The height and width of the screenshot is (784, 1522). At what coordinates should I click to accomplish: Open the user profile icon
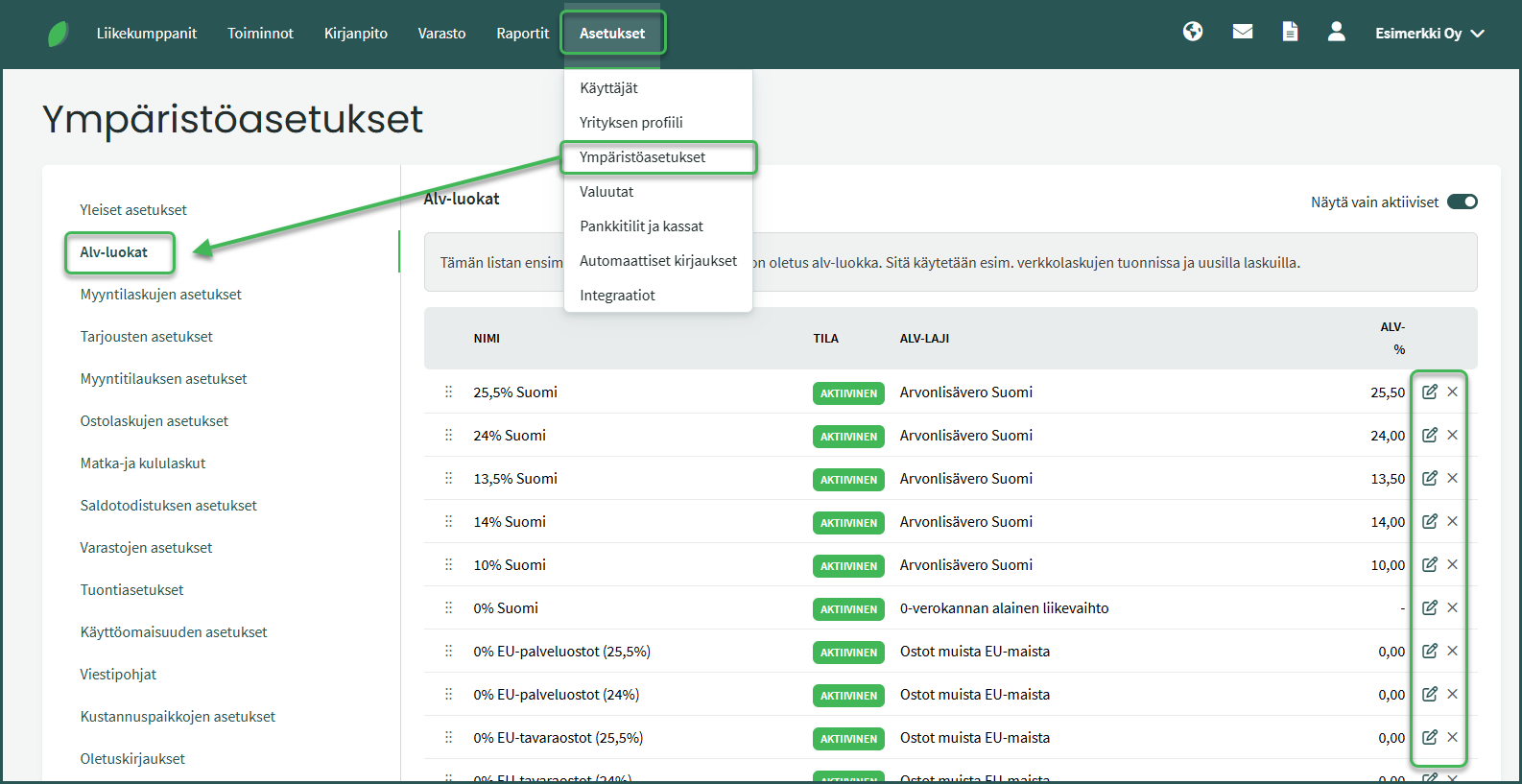(1336, 32)
